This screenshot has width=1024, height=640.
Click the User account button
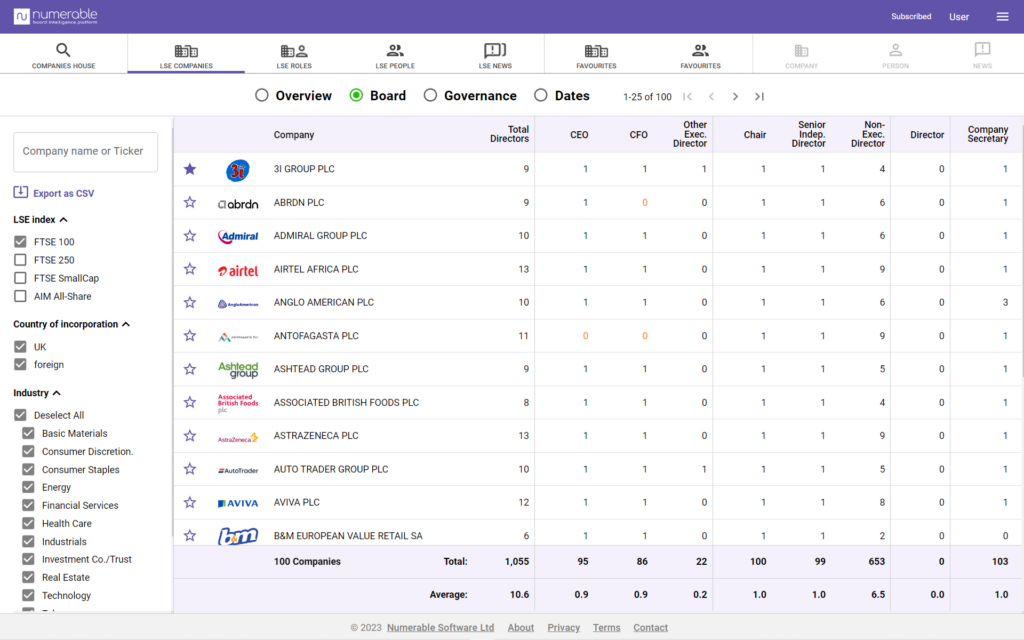coord(959,17)
